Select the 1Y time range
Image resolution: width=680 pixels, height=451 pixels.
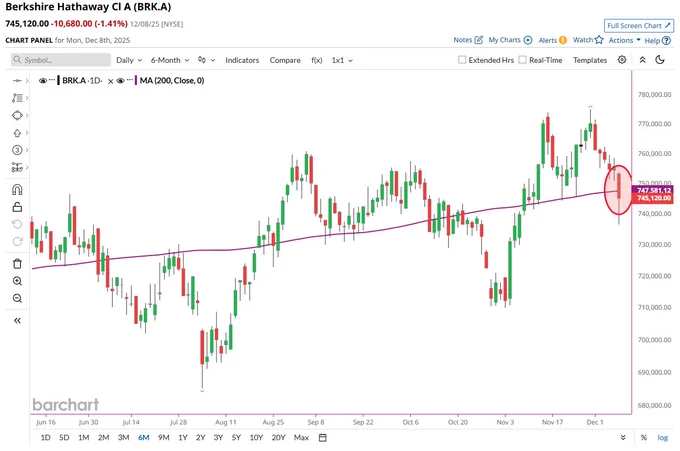click(x=183, y=438)
